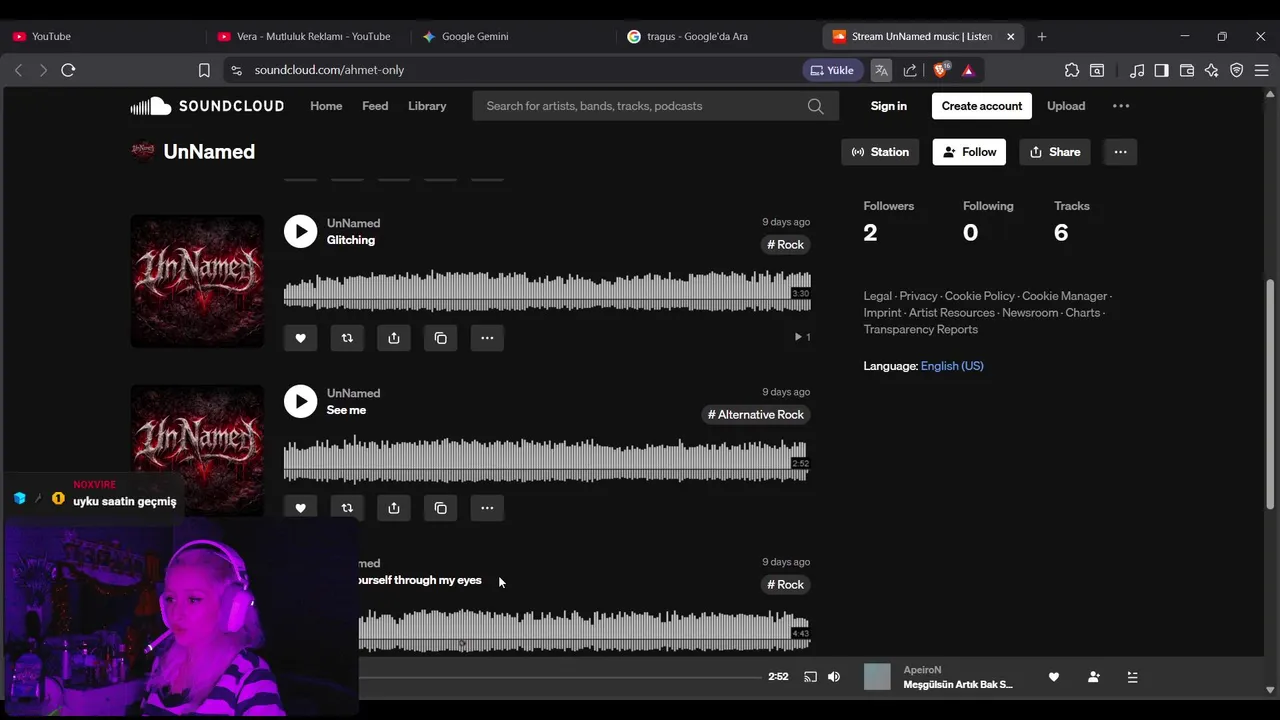
Task: Seek on bottom player progress bar
Action: click(x=560, y=677)
